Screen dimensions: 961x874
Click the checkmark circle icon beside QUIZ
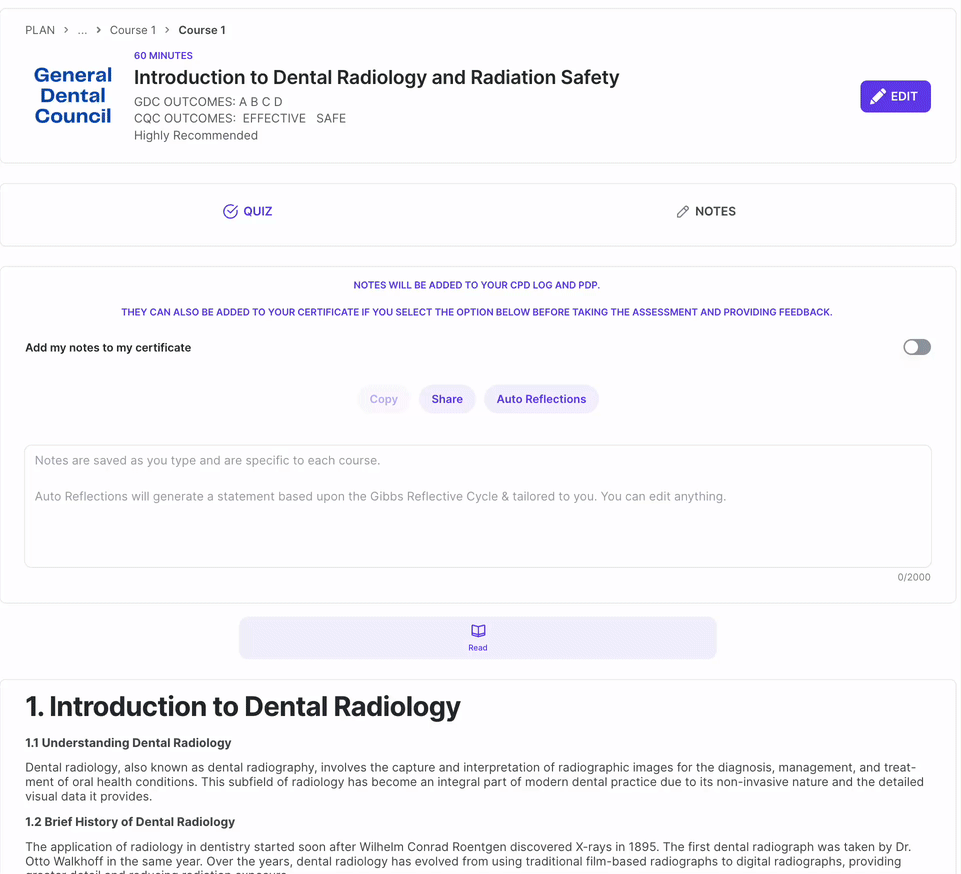coord(230,211)
